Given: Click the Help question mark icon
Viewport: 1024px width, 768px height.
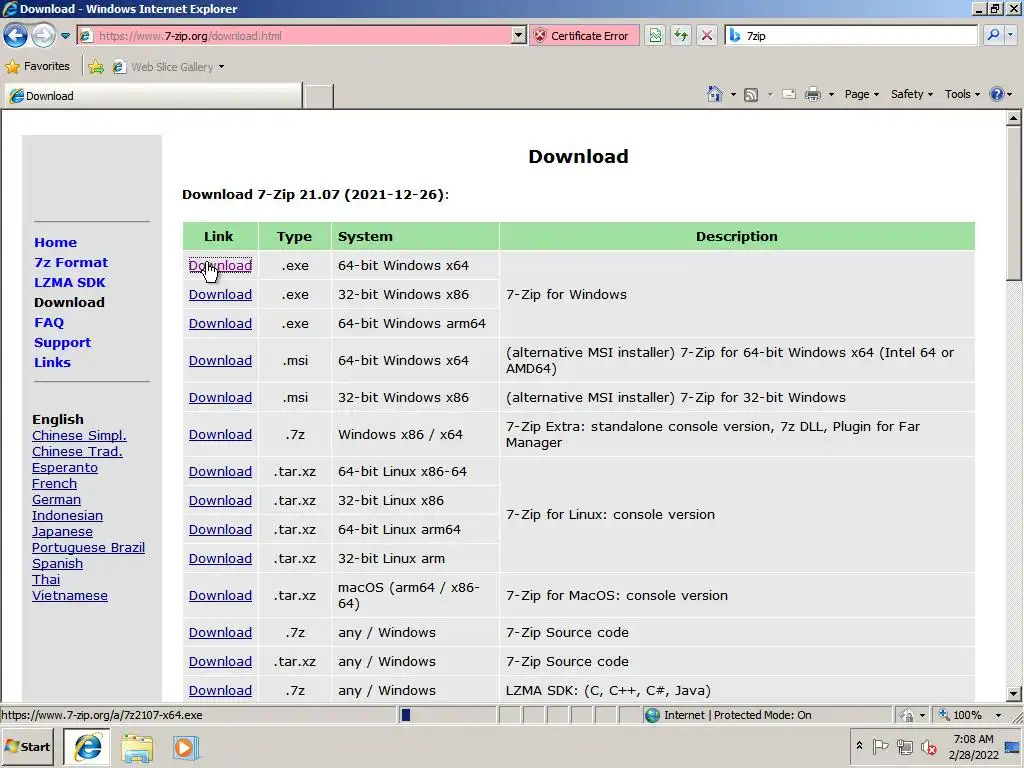Looking at the screenshot, I should tap(996, 94).
